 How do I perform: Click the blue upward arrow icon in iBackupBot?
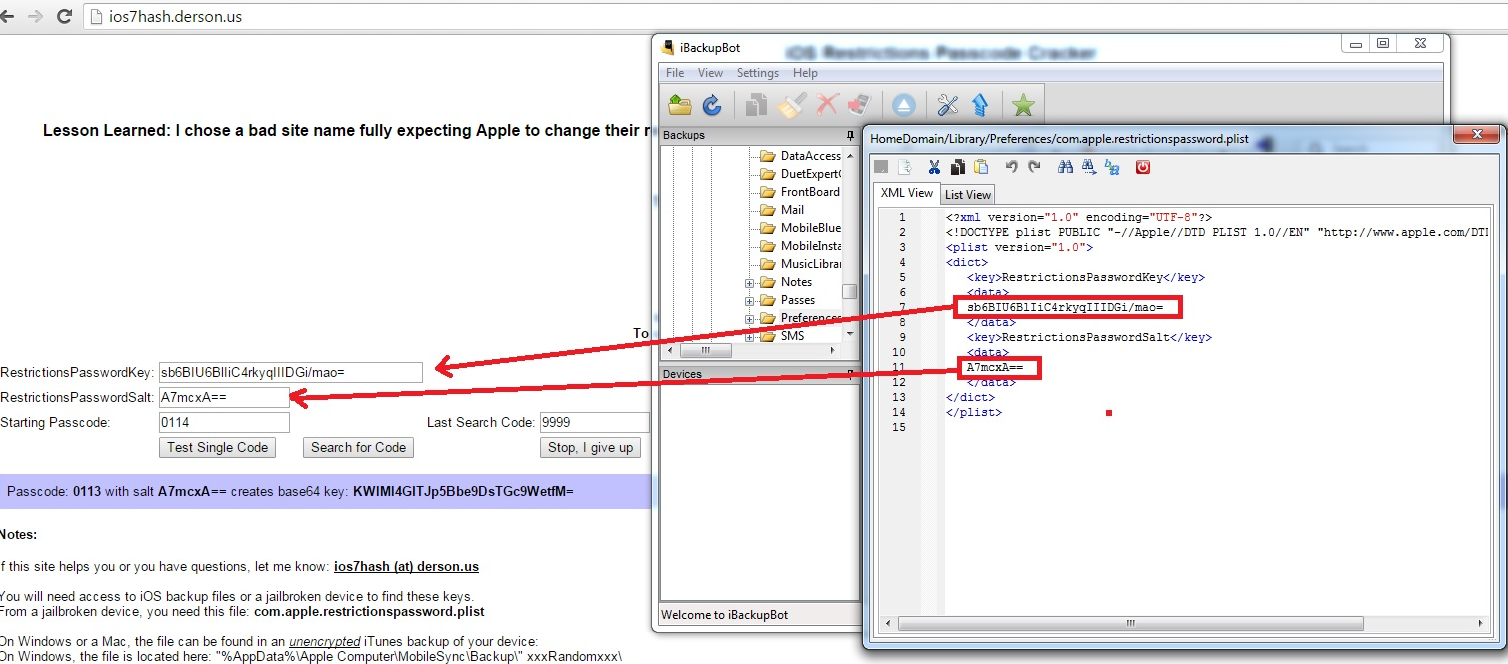click(979, 105)
